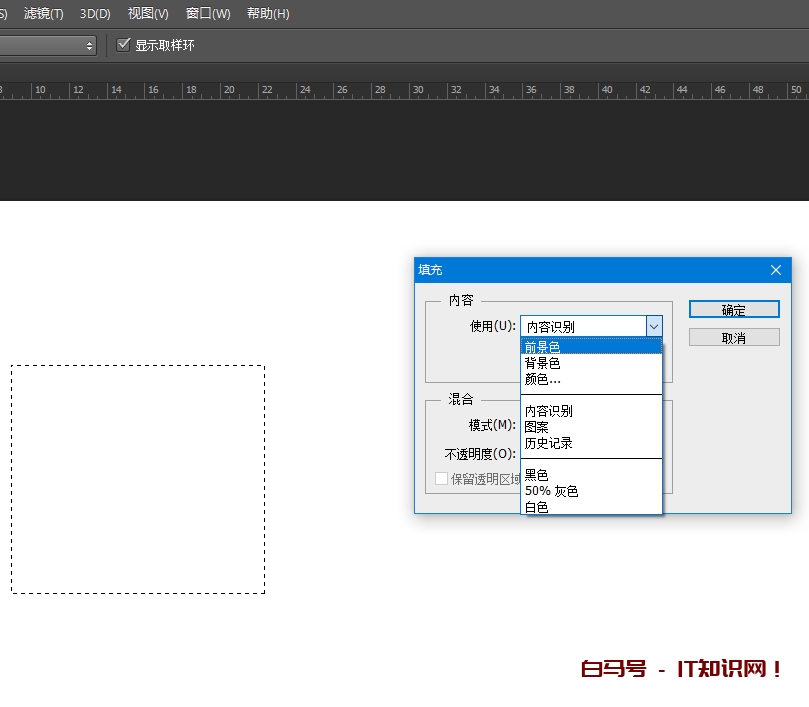Open the 3D(D) menu
Viewport: 809px width, 707px height.
pos(95,14)
